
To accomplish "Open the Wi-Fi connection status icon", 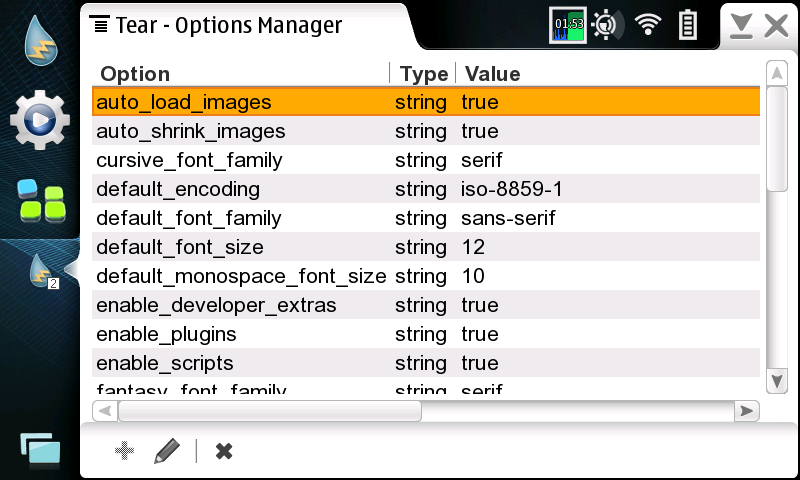I will [648, 24].
